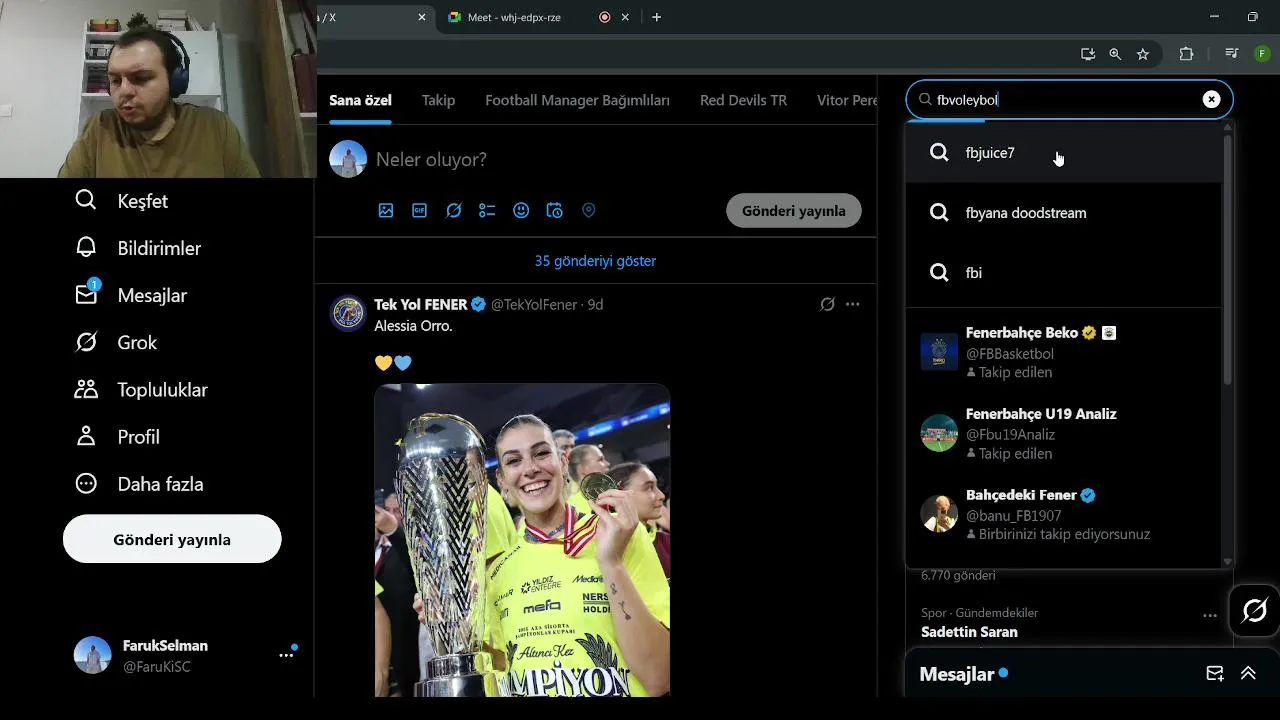Open a new browser tab
Image resolution: width=1280 pixels, height=720 pixels.
click(x=656, y=17)
